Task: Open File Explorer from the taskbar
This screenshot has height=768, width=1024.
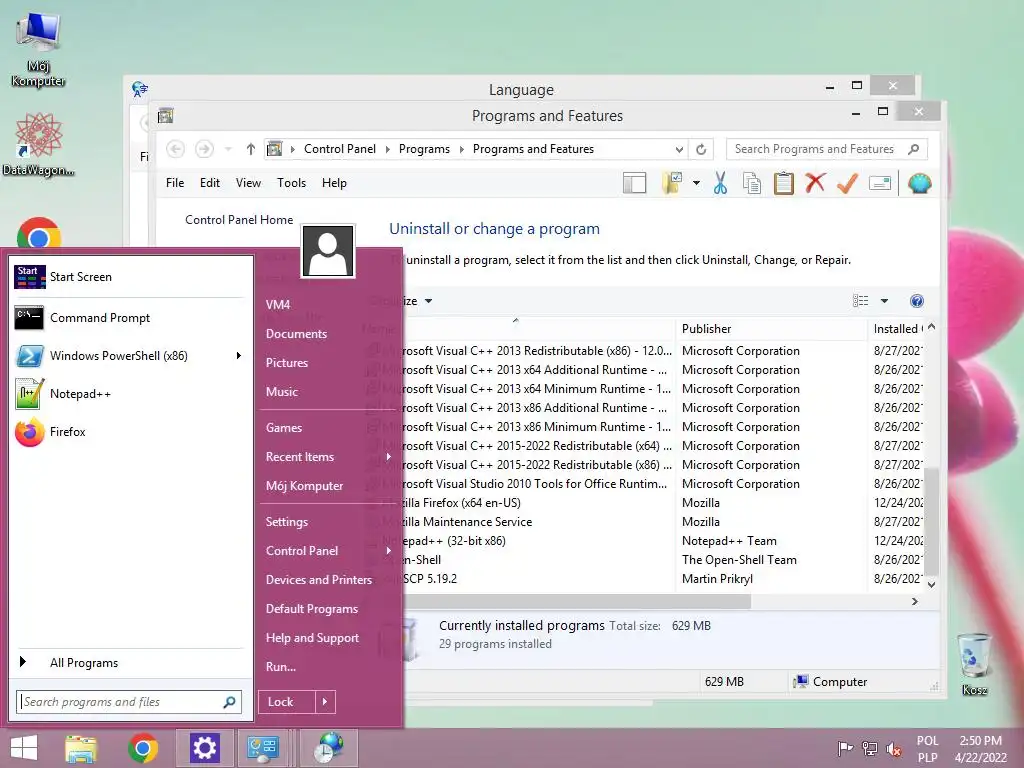Action: click(81, 749)
